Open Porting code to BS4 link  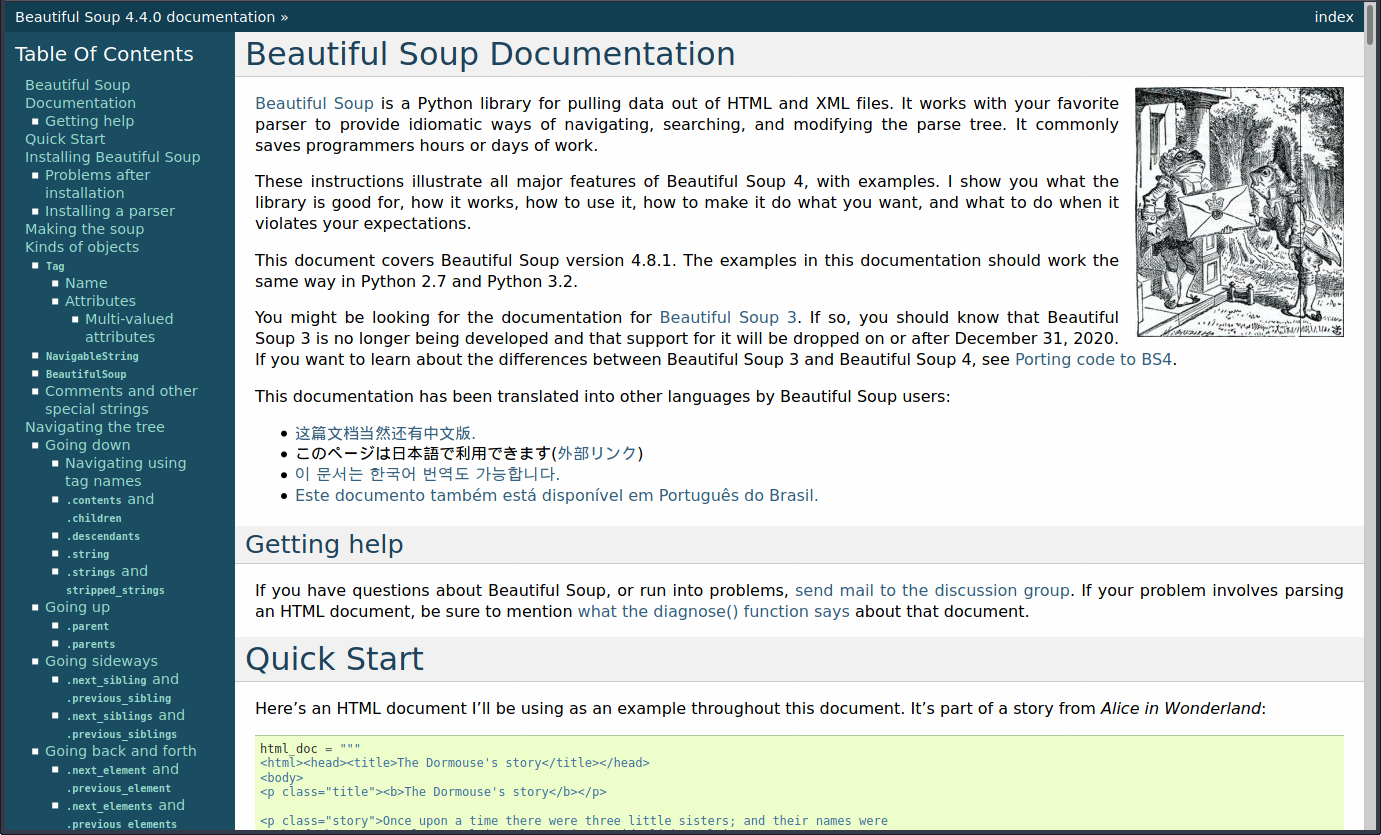[x=1093, y=359]
